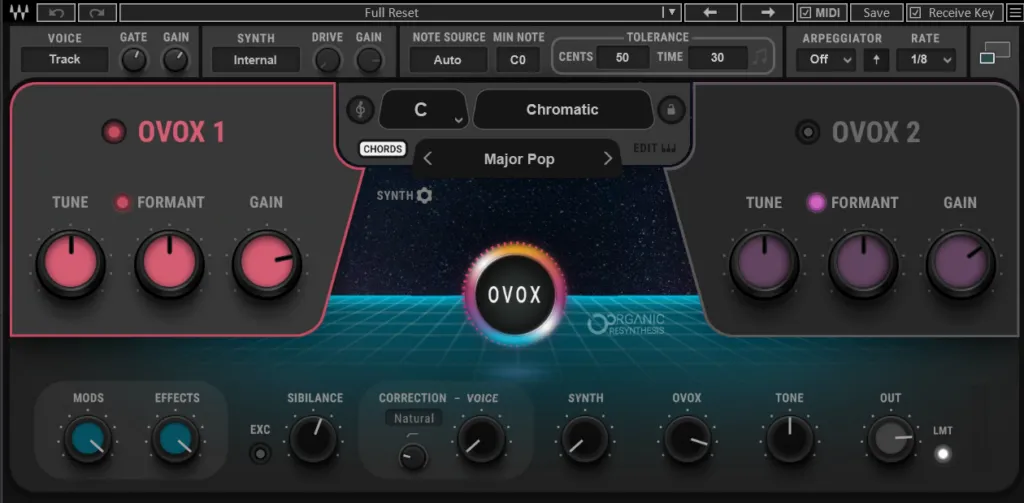This screenshot has height=503, width=1024.
Task: Go to next chord preset arrow
Action: [608, 159]
